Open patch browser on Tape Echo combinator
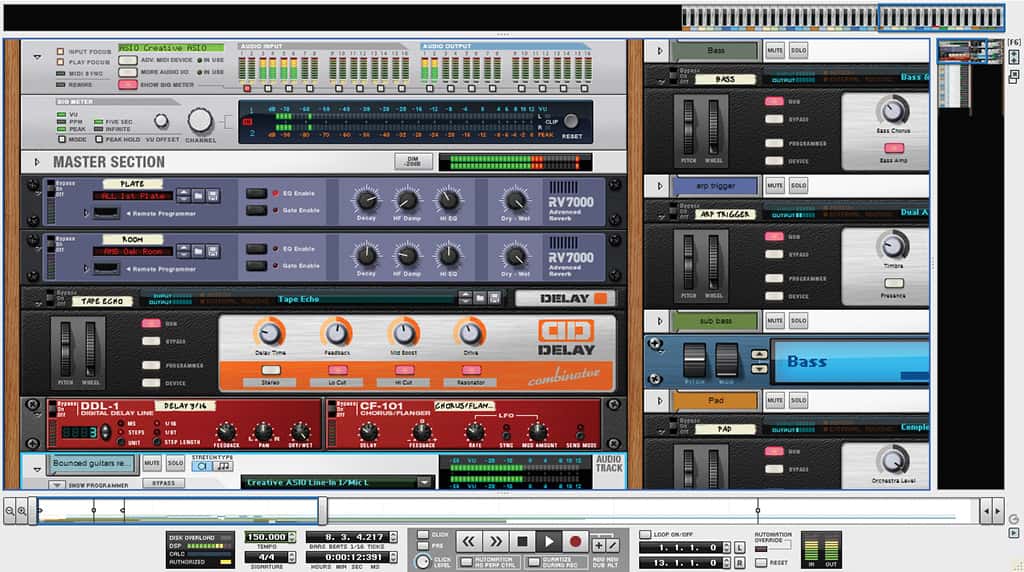Screen dimensions: 1024x572 (x=480, y=298)
